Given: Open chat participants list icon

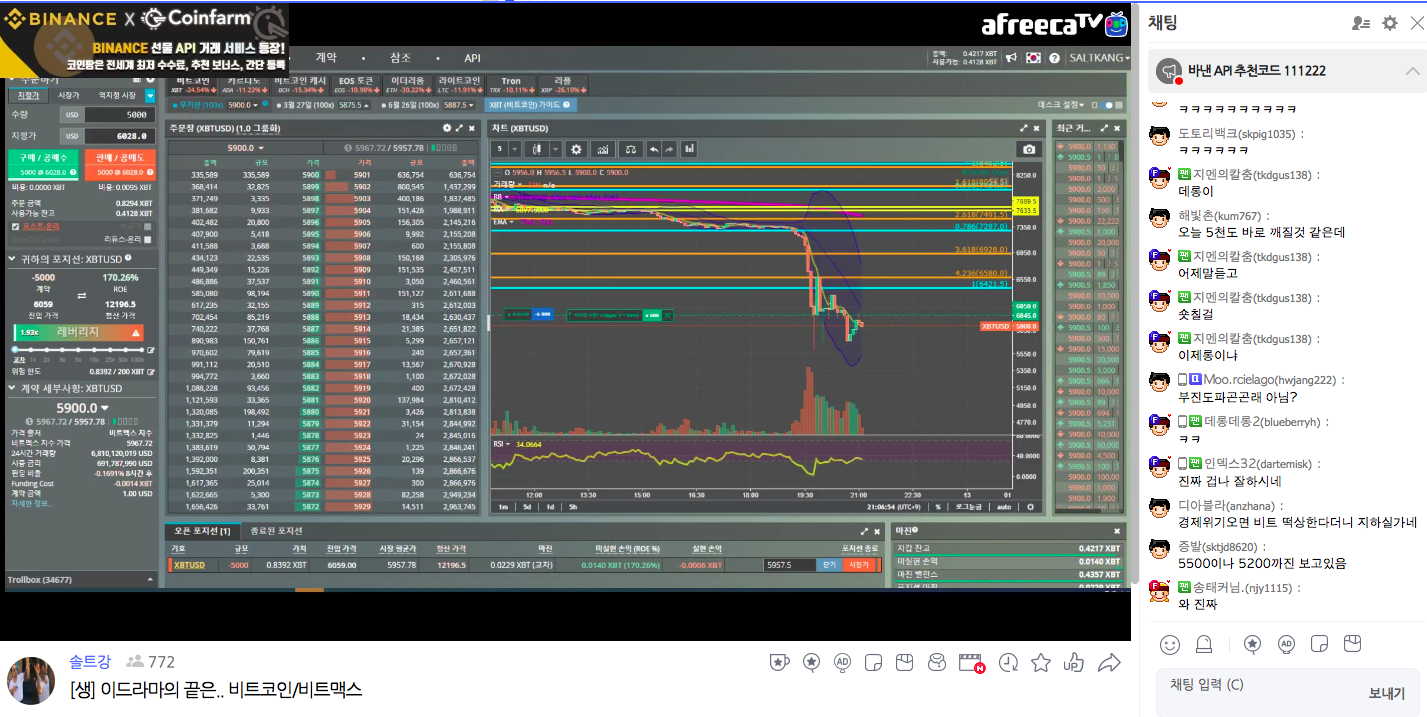Looking at the screenshot, I should [x=1360, y=23].
